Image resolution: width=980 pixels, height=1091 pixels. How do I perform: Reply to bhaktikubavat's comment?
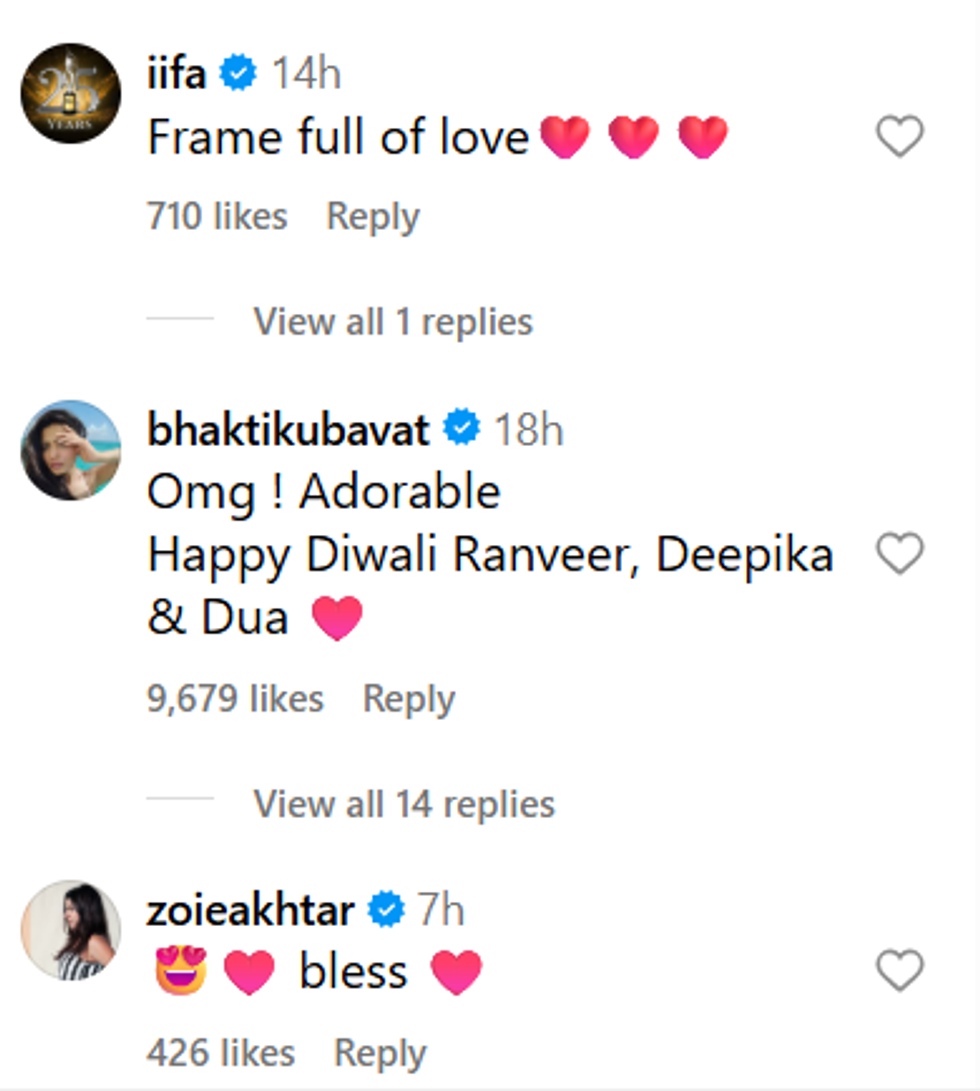click(408, 699)
